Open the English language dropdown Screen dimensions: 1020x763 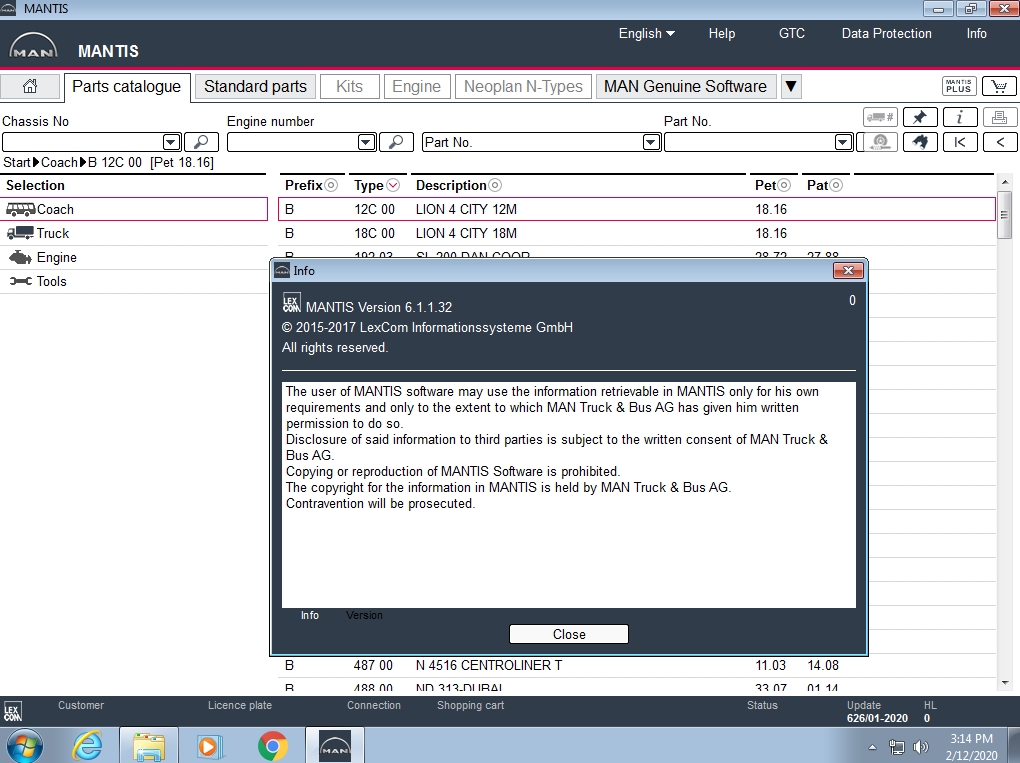click(646, 33)
